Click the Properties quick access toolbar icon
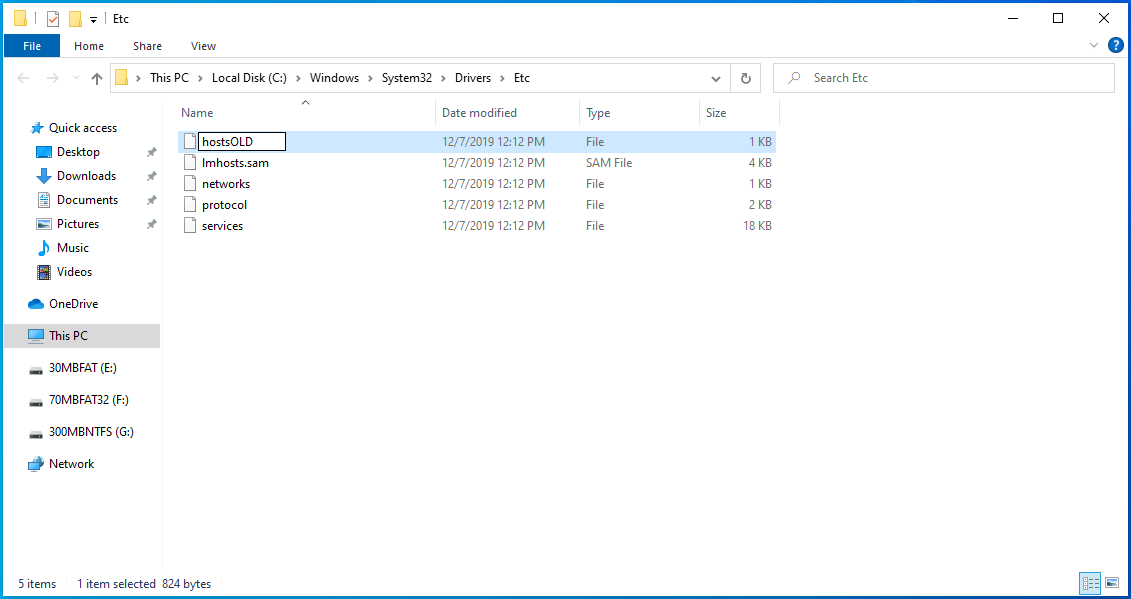 (x=53, y=19)
